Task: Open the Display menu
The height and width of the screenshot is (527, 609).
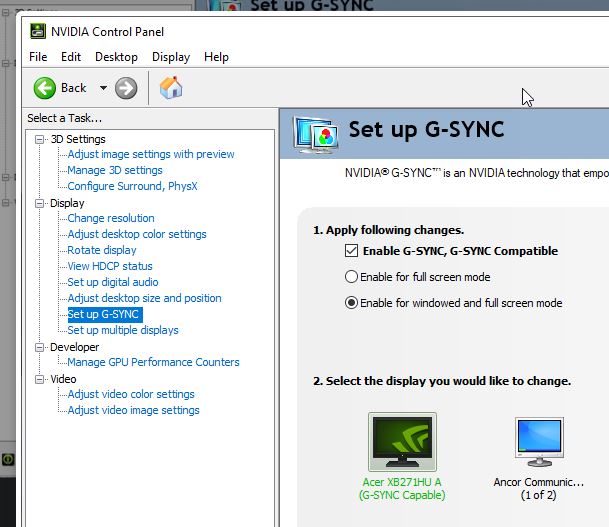Action: pos(171,57)
